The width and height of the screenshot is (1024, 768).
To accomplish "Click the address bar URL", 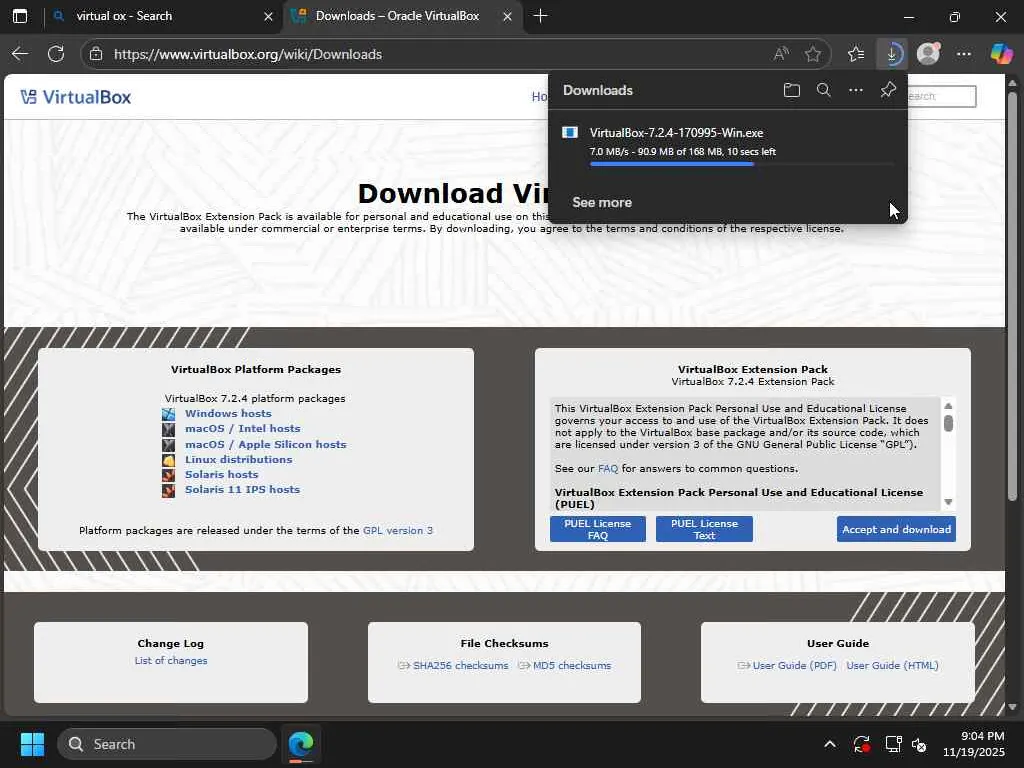I will [248, 54].
